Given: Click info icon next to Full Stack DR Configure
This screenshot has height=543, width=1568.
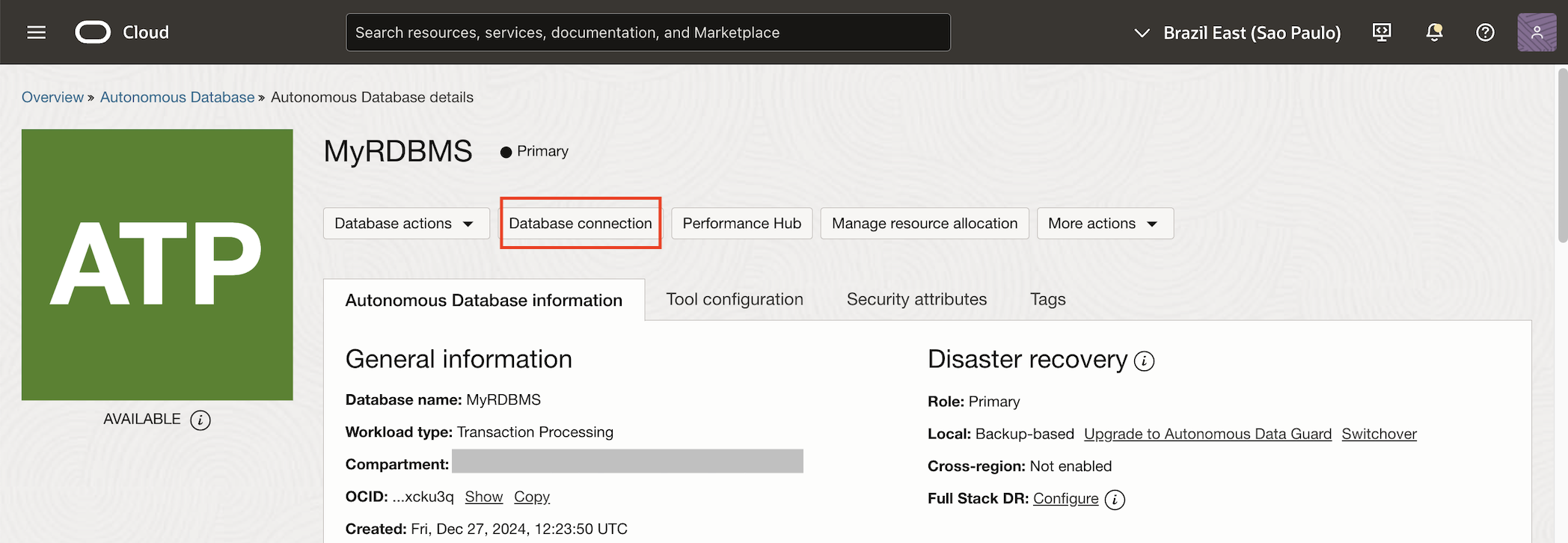Looking at the screenshot, I should pyautogui.click(x=1115, y=500).
